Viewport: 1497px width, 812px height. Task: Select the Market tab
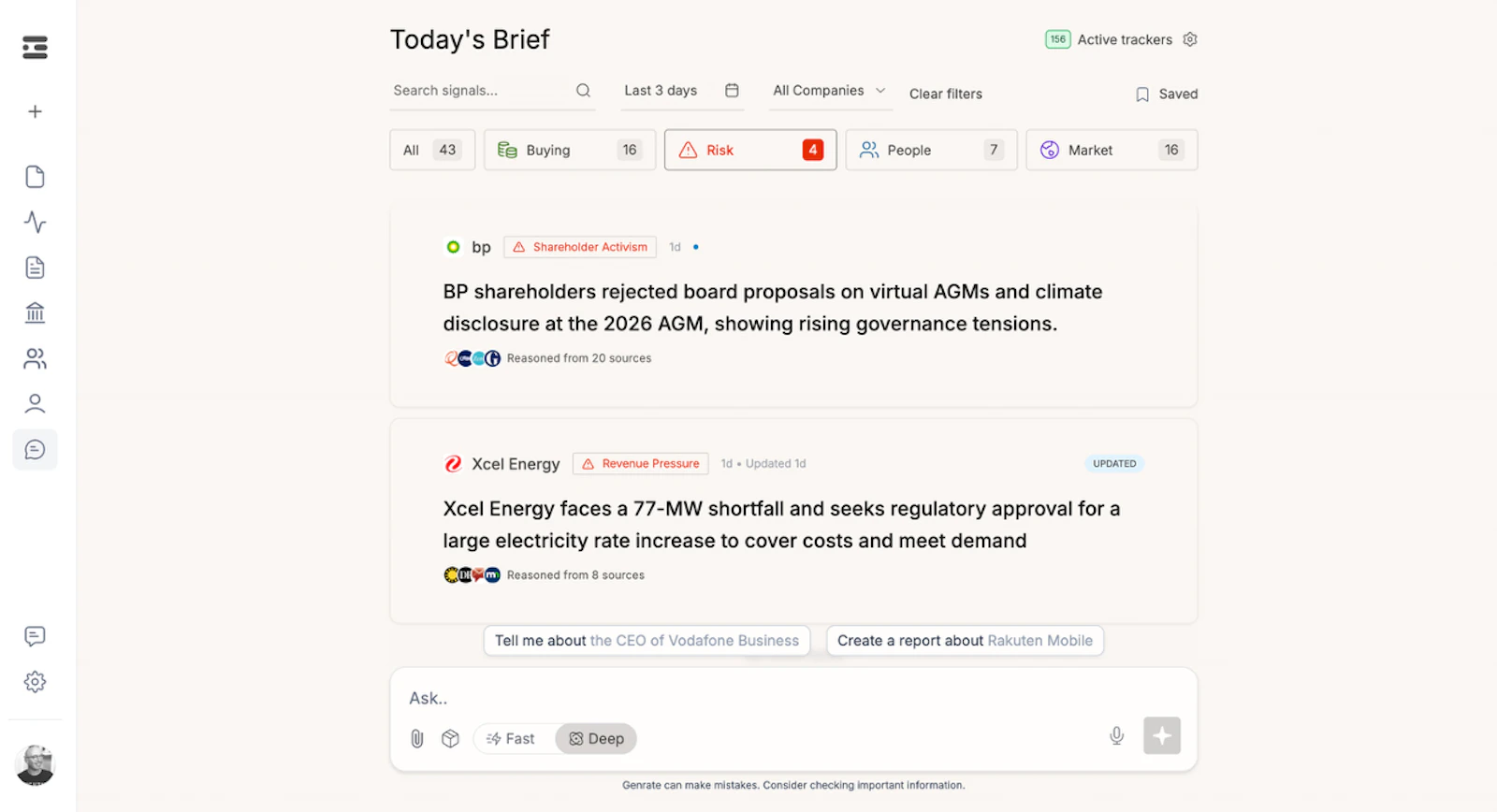coord(1112,150)
